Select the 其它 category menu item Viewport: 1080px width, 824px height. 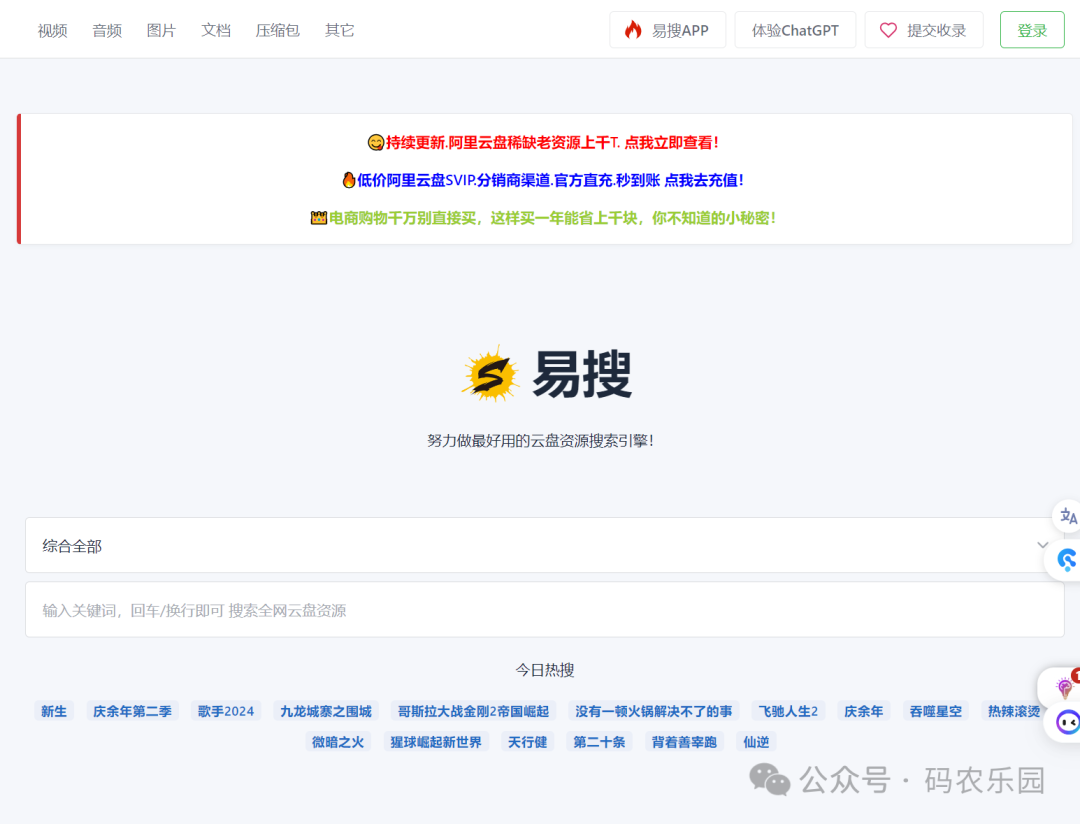pyautogui.click(x=338, y=30)
